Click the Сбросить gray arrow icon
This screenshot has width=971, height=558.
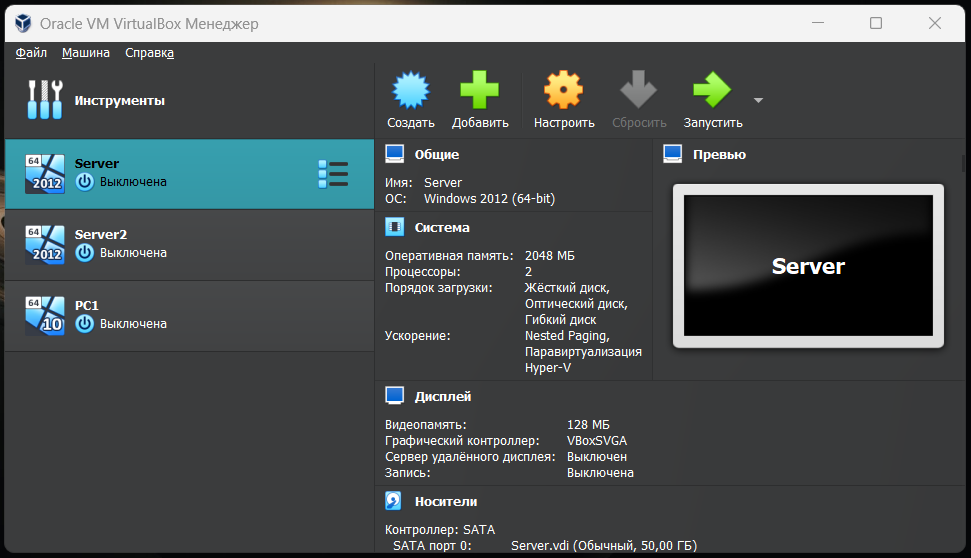point(638,90)
